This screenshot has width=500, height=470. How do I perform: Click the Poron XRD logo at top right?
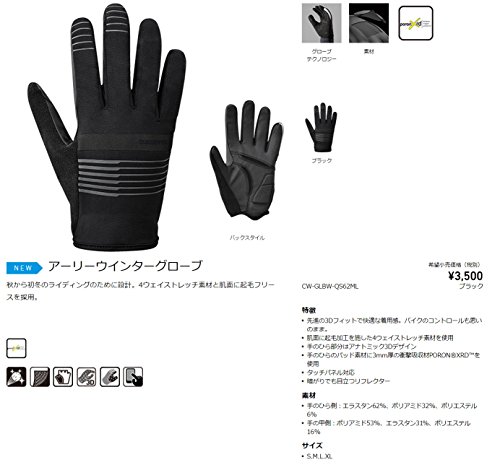(x=416, y=23)
